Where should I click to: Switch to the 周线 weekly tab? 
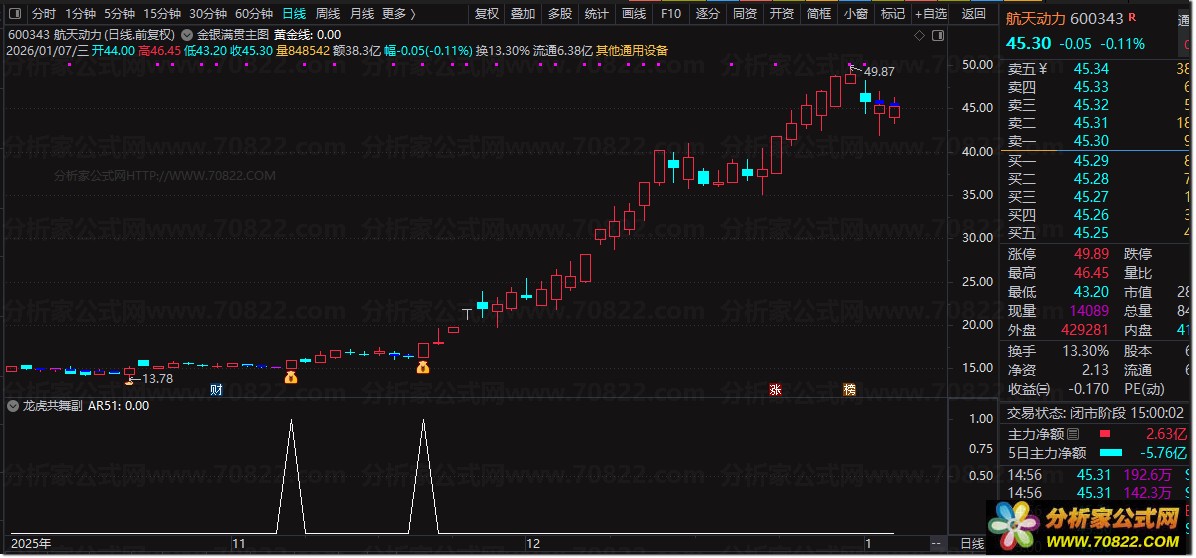(x=327, y=14)
